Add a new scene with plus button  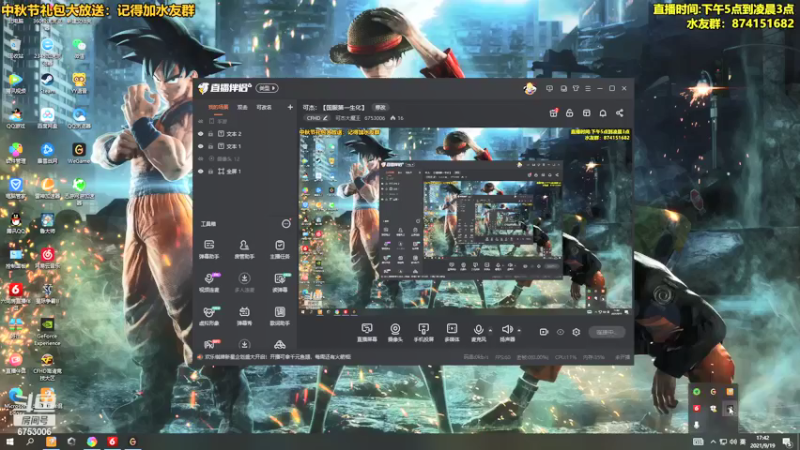coord(290,107)
